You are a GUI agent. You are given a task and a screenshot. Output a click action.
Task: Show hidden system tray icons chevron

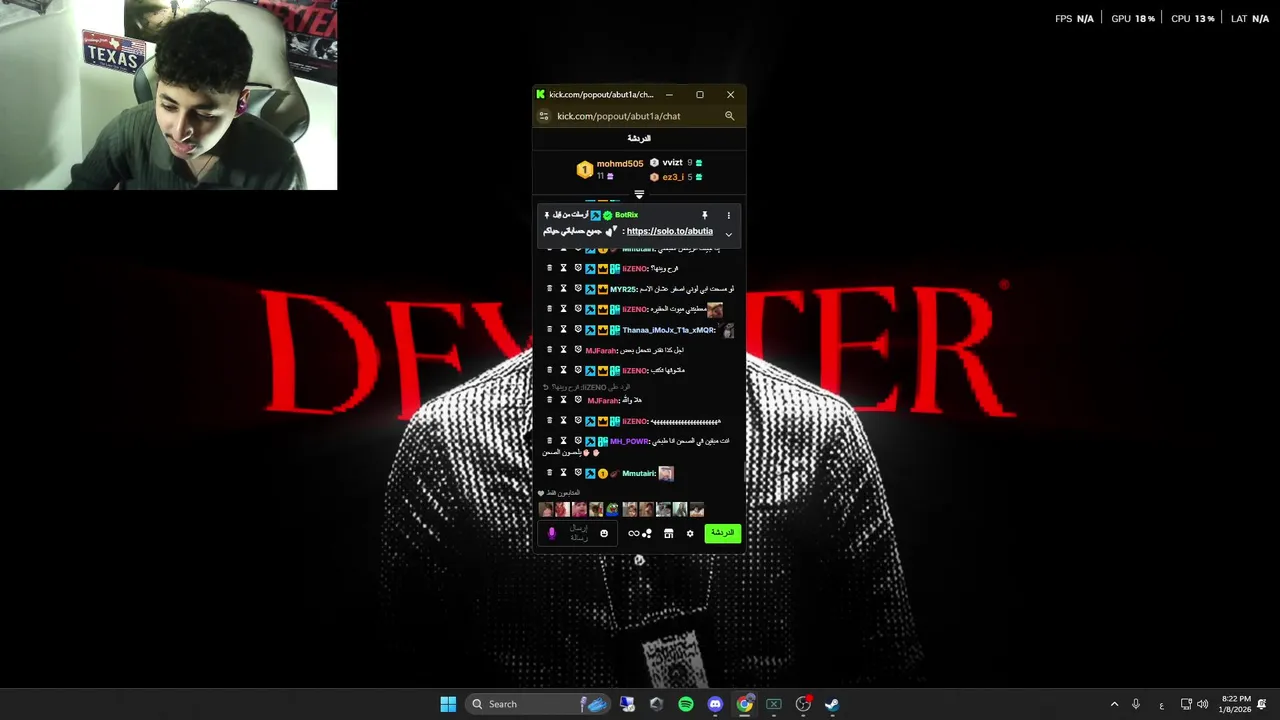pyautogui.click(x=1114, y=704)
